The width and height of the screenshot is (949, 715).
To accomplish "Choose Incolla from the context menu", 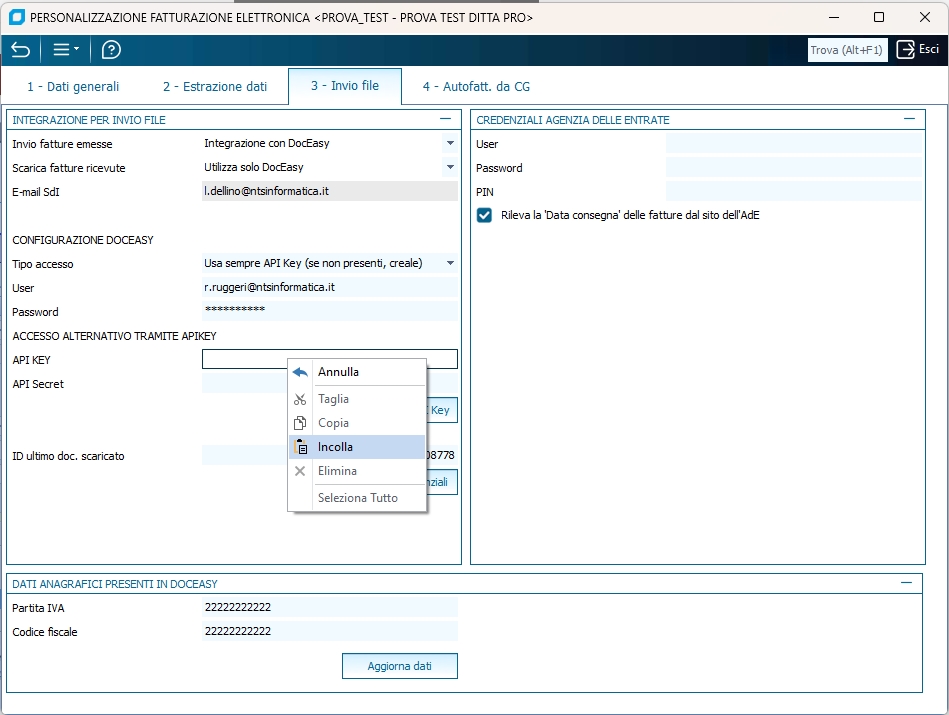I will [335, 447].
